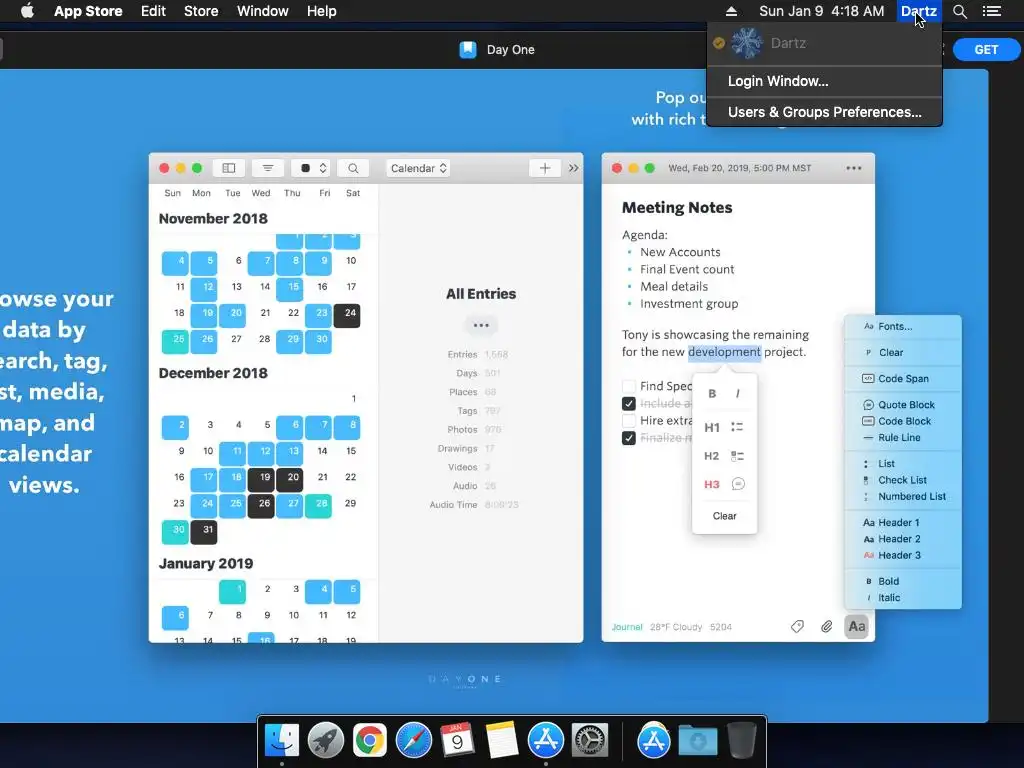This screenshot has width=1024, height=768.
Task: Uncheck the struck-through Finalize checkbox
Action: pyautogui.click(x=629, y=438)
